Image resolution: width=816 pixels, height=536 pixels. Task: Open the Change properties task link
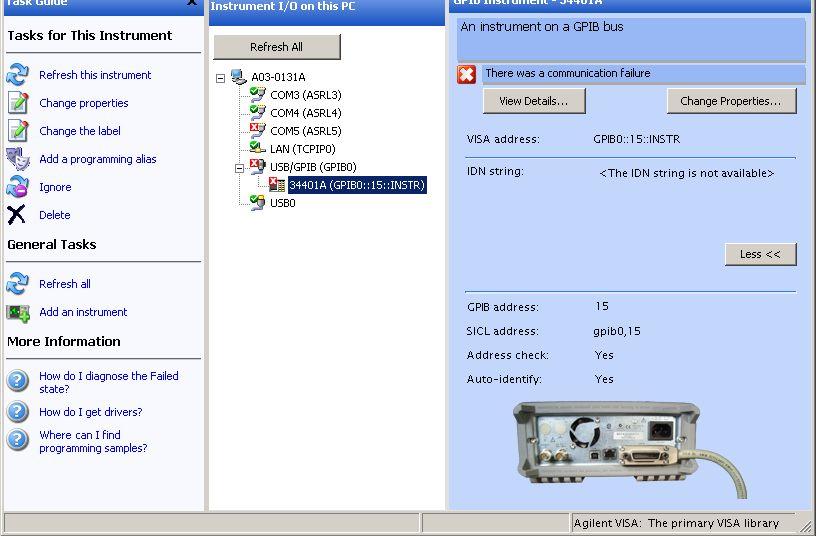pyautogui.click(x=84, y=103)
